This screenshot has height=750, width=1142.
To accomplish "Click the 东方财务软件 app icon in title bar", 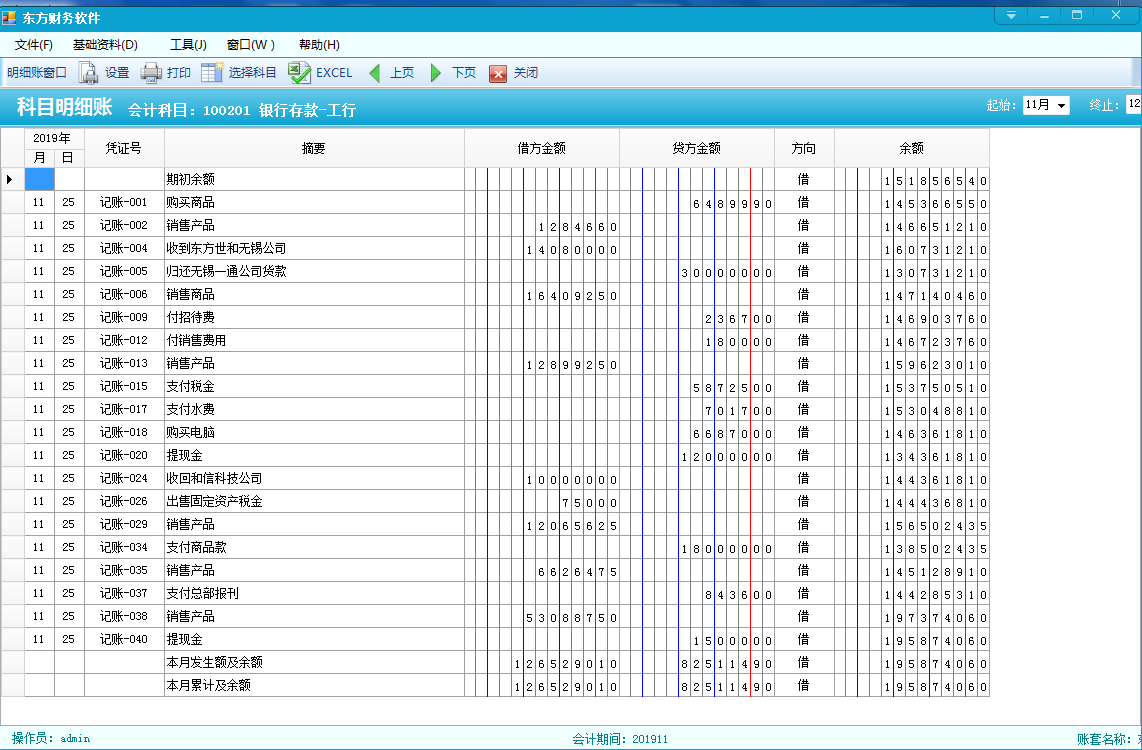I will (x=9, y=17).
